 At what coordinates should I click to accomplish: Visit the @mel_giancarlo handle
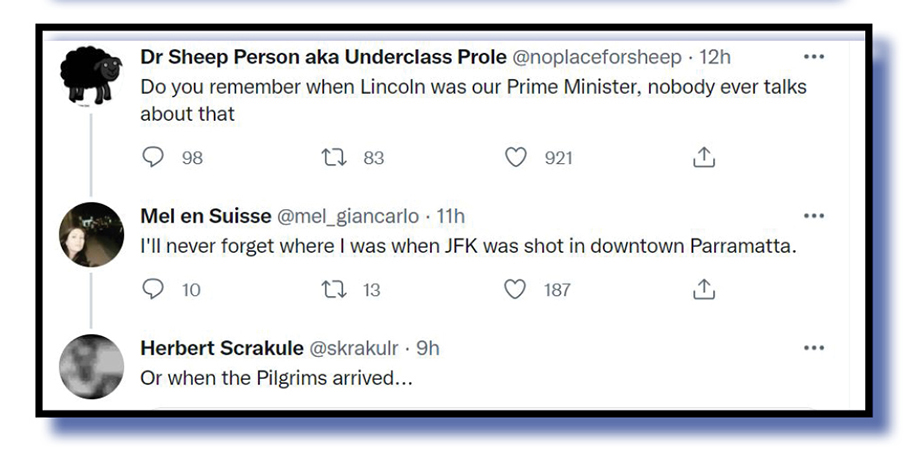pyautogui.click(x=347, y=216)
